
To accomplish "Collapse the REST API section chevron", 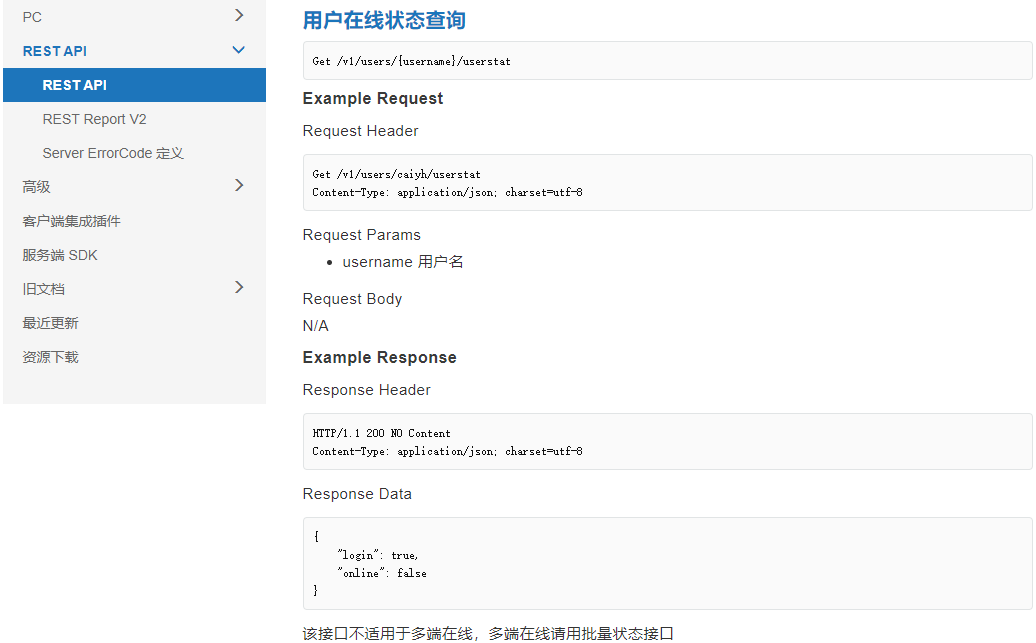I will (x=239, y=50).
